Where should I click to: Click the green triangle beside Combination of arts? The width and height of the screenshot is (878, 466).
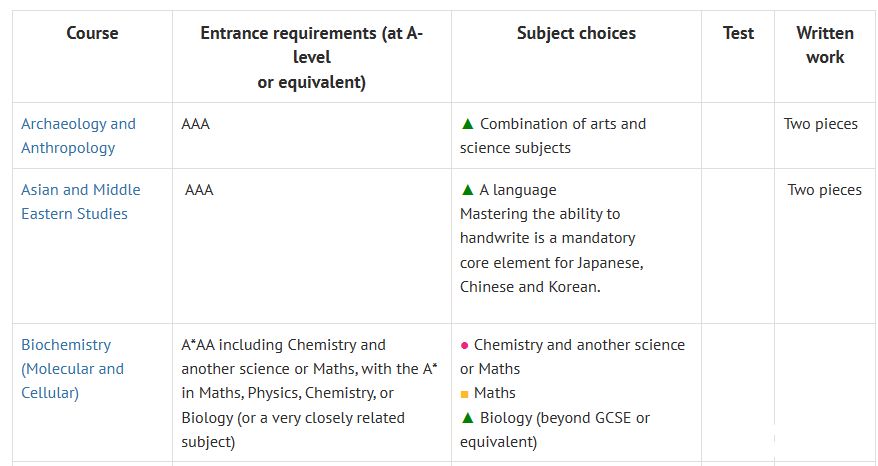(468, 124)
